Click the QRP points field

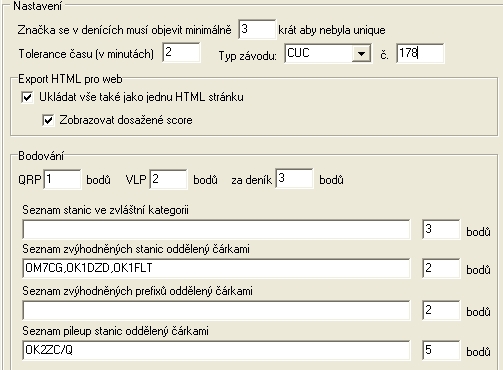(62, 179)
